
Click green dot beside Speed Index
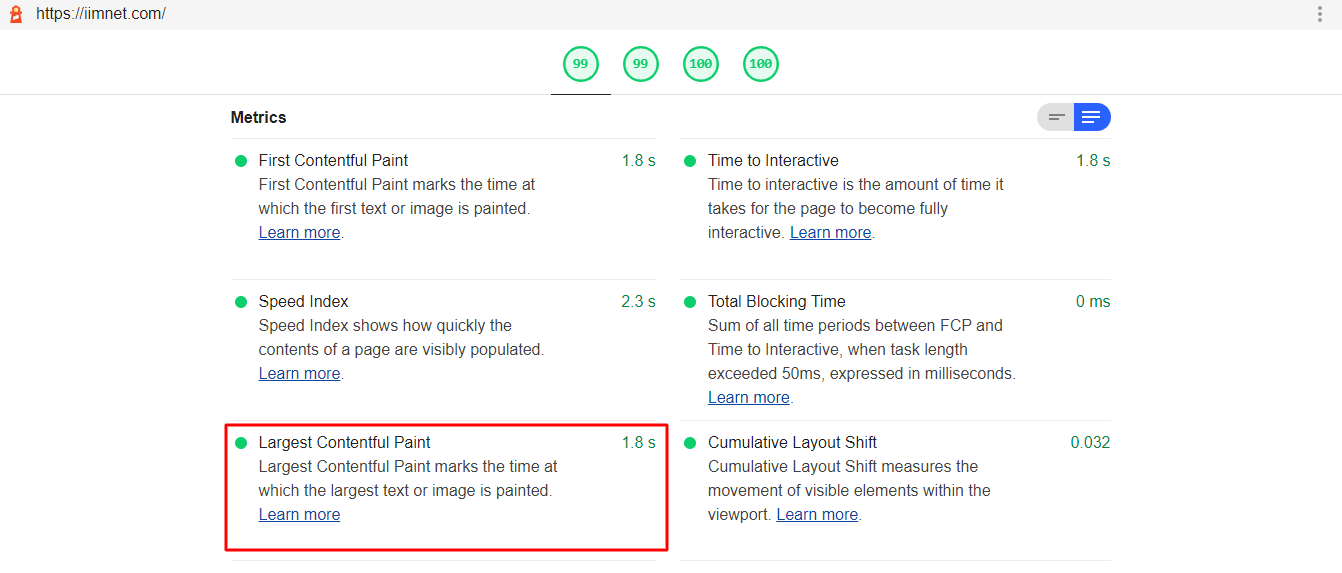241,302
